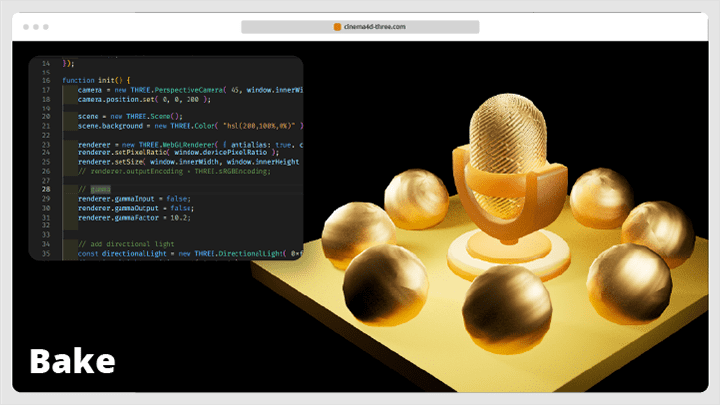The width and height of the screenshot is (720, 405).
Task: Click line number 16 beside function init
Action: coord(46,80)
